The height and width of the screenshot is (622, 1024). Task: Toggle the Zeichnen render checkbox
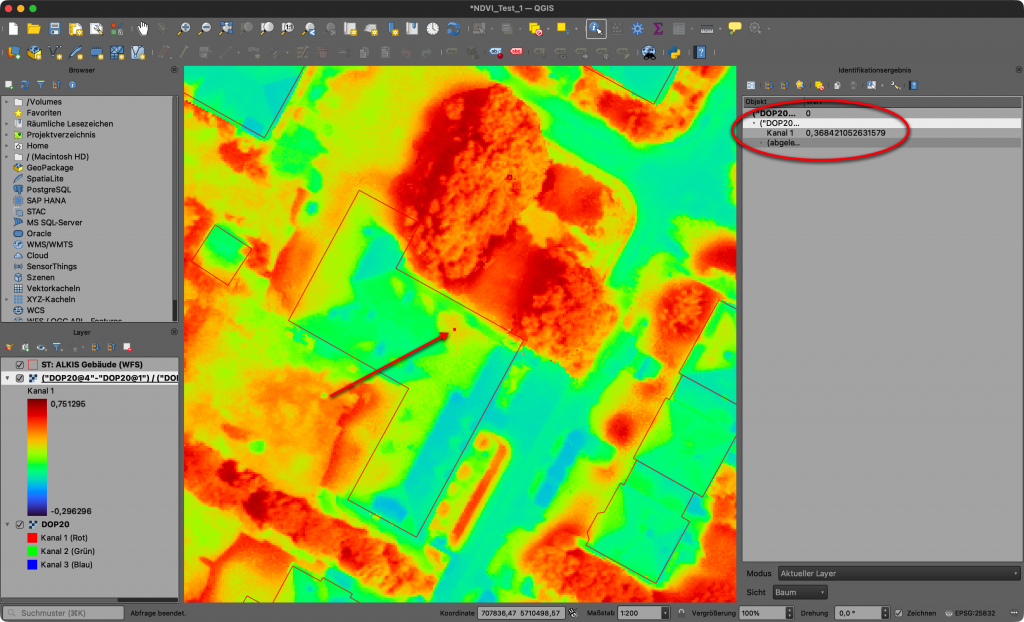[899, 612]
